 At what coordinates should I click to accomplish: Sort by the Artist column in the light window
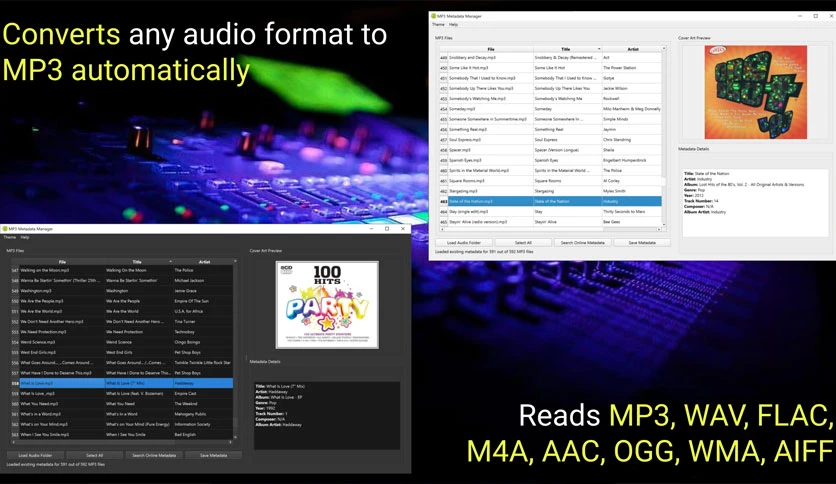click(632, 49)
